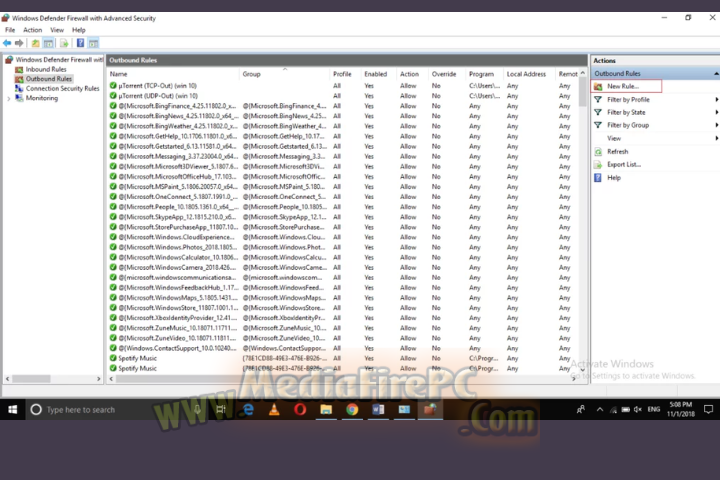Launch Microsoft Edge from the taskbar
Image resolution: width=720 pixels, height=480 pixels.
pos(248,409)
